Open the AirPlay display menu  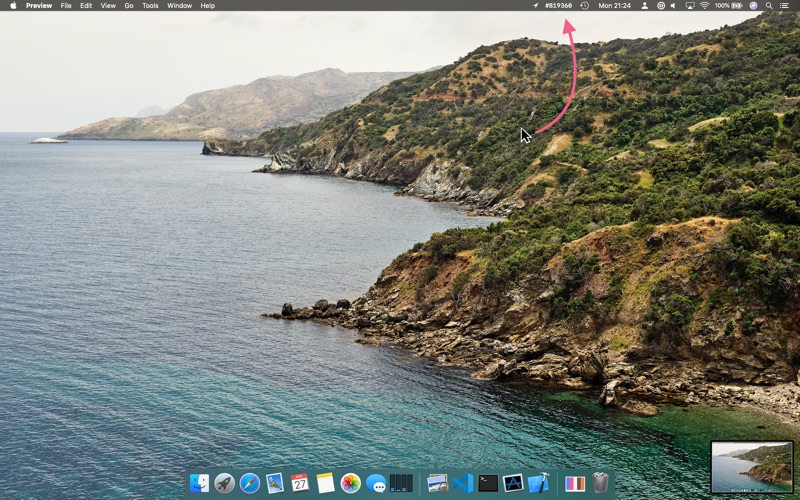(x=690, y=6)
